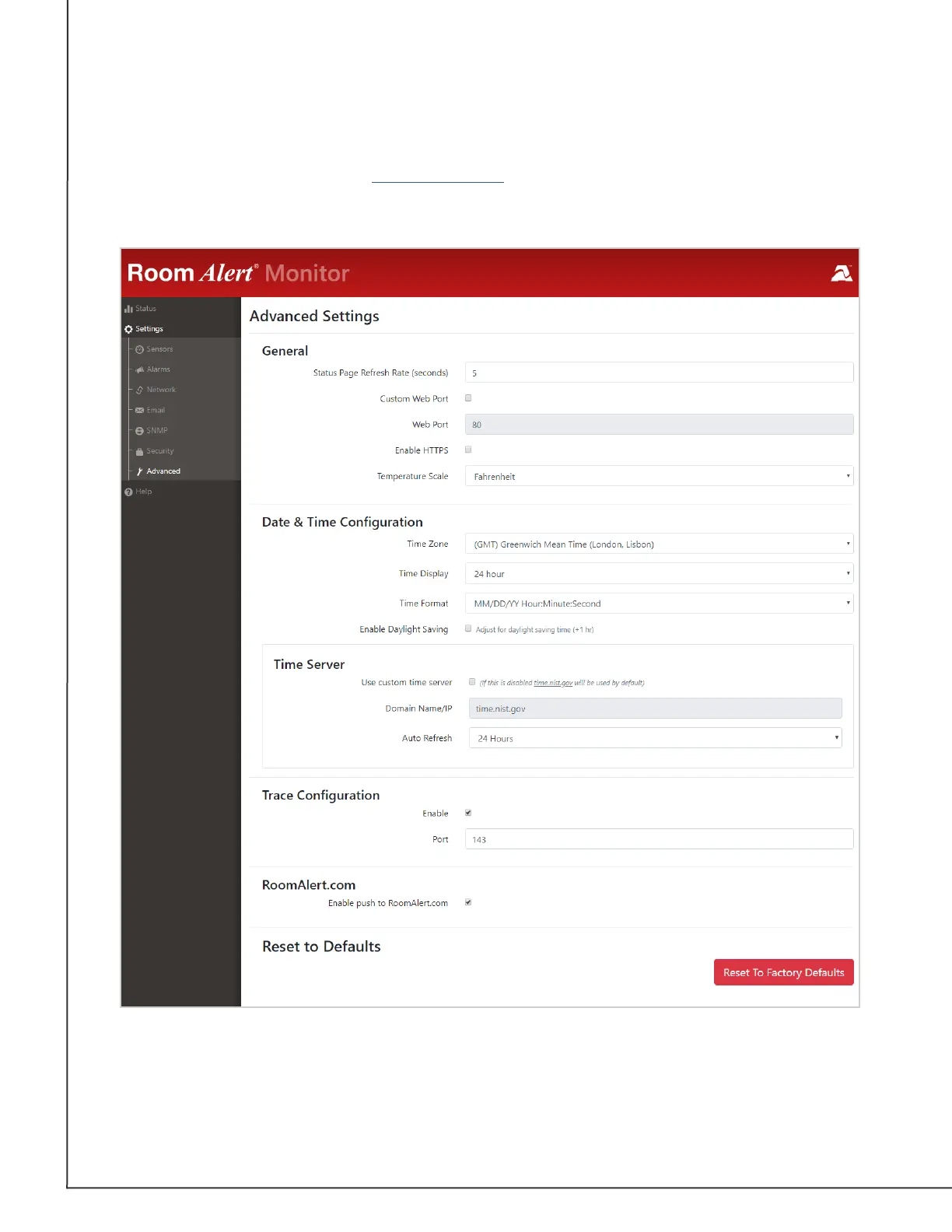Click the SNMP globe icon
Screen dimensions: 952x1232
140,431
